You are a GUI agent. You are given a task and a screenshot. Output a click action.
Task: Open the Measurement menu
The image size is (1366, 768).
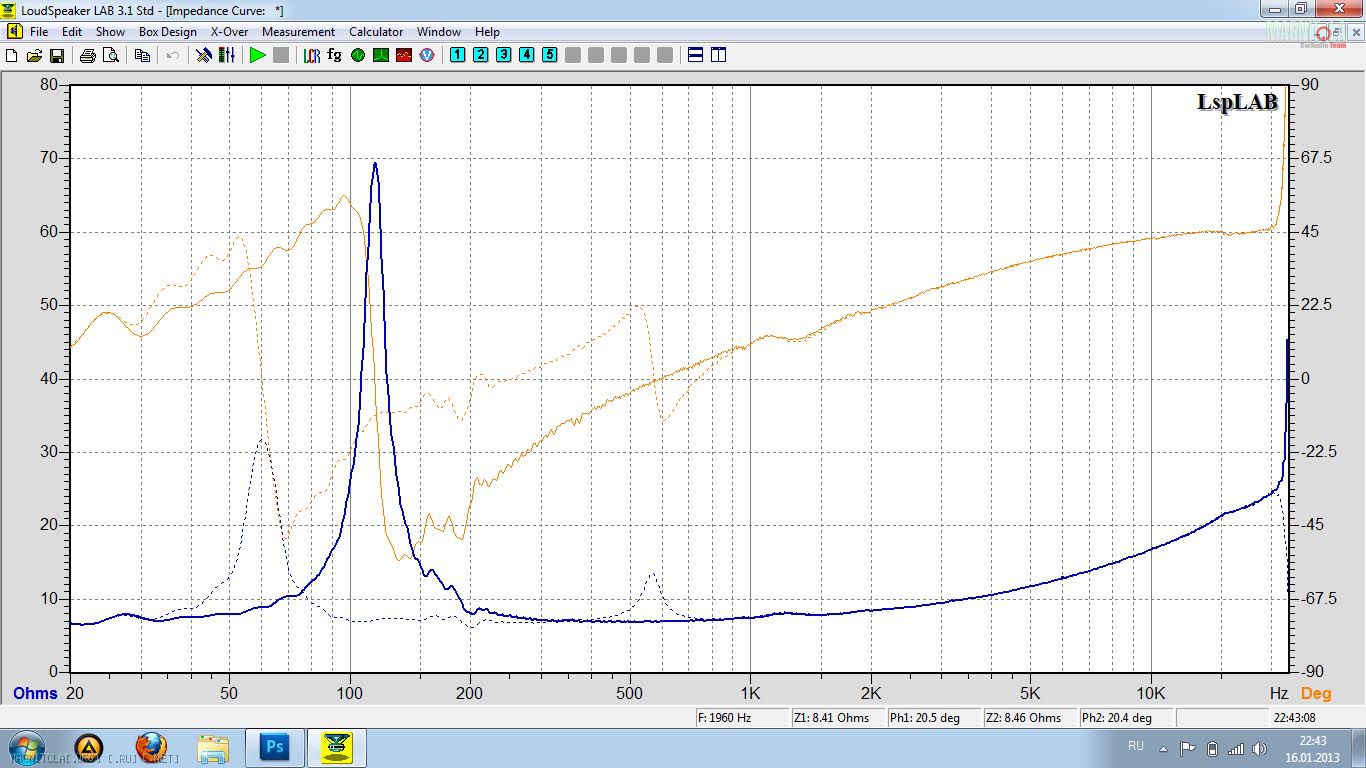pyautogui.click(x=298, y=32)
